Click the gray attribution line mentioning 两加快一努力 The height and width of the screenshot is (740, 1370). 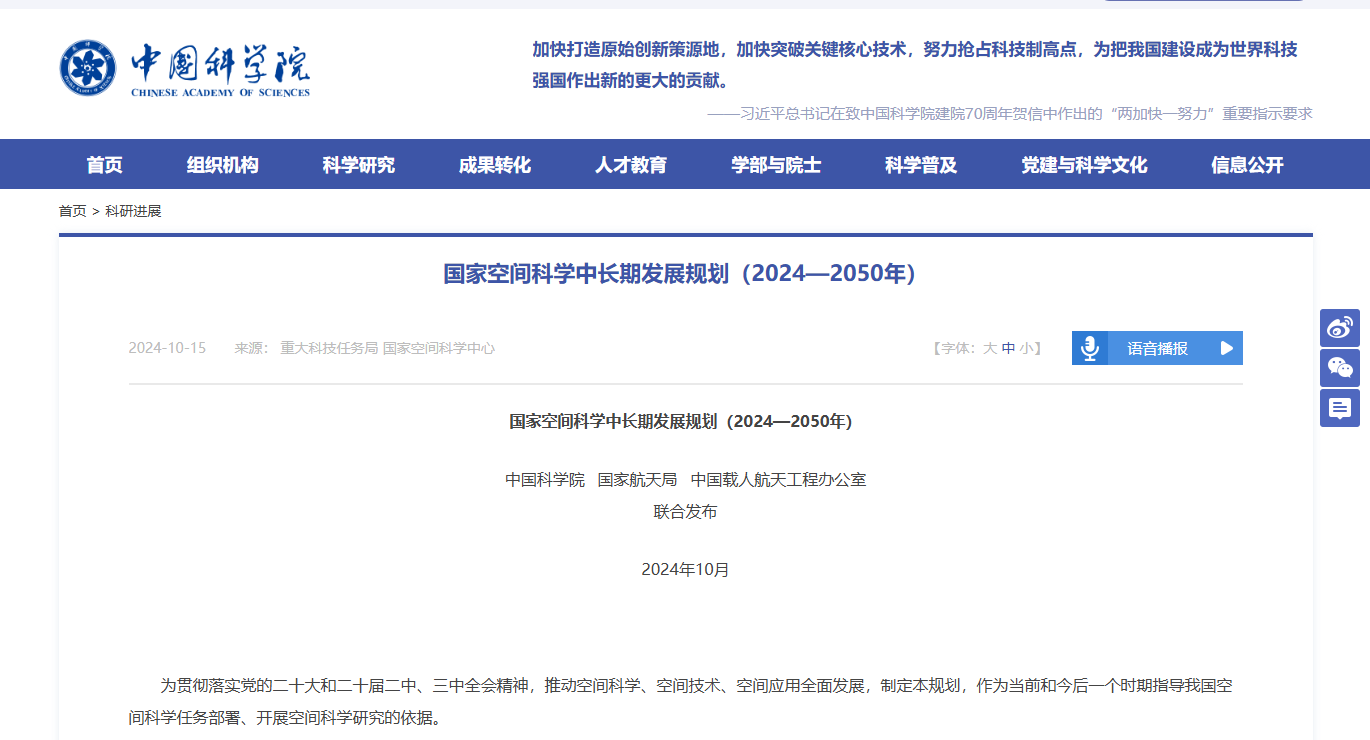(x=1010, y=113)
